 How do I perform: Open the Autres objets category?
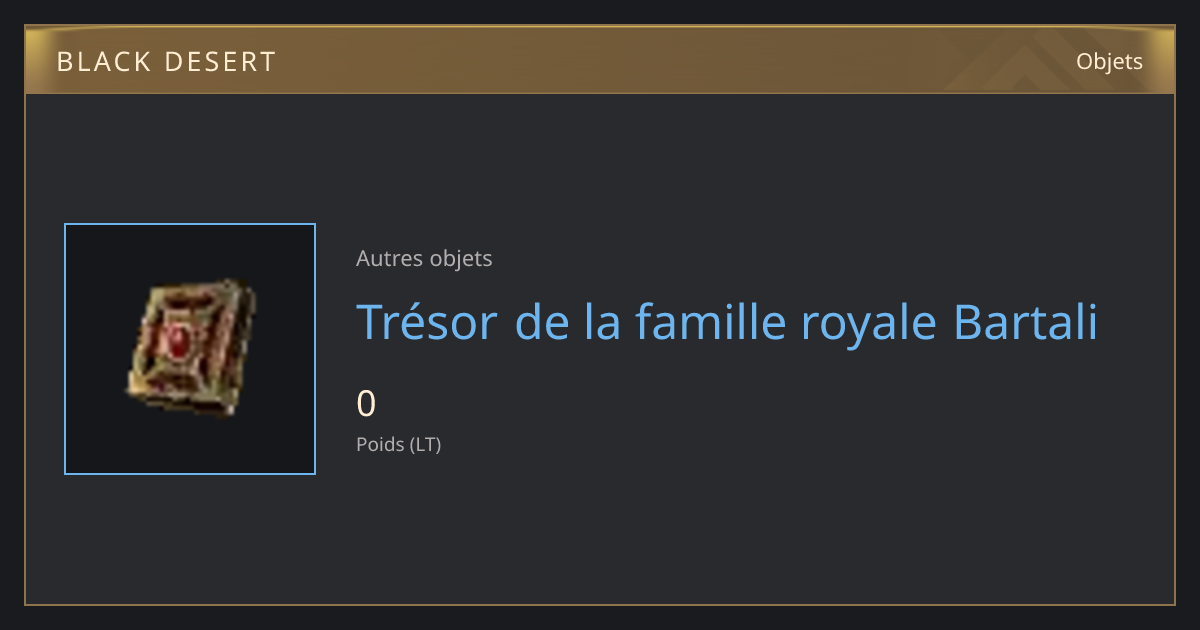tap(424, 258)
